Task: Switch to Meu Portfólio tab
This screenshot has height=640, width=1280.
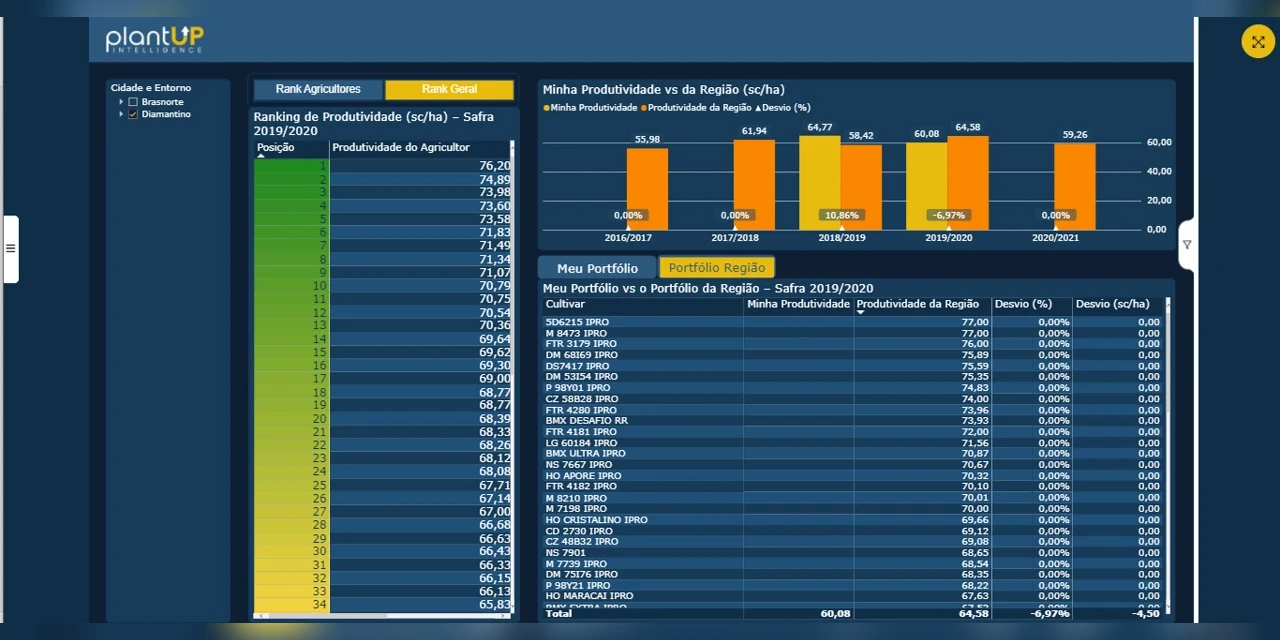Action: [x=597, y=268]
